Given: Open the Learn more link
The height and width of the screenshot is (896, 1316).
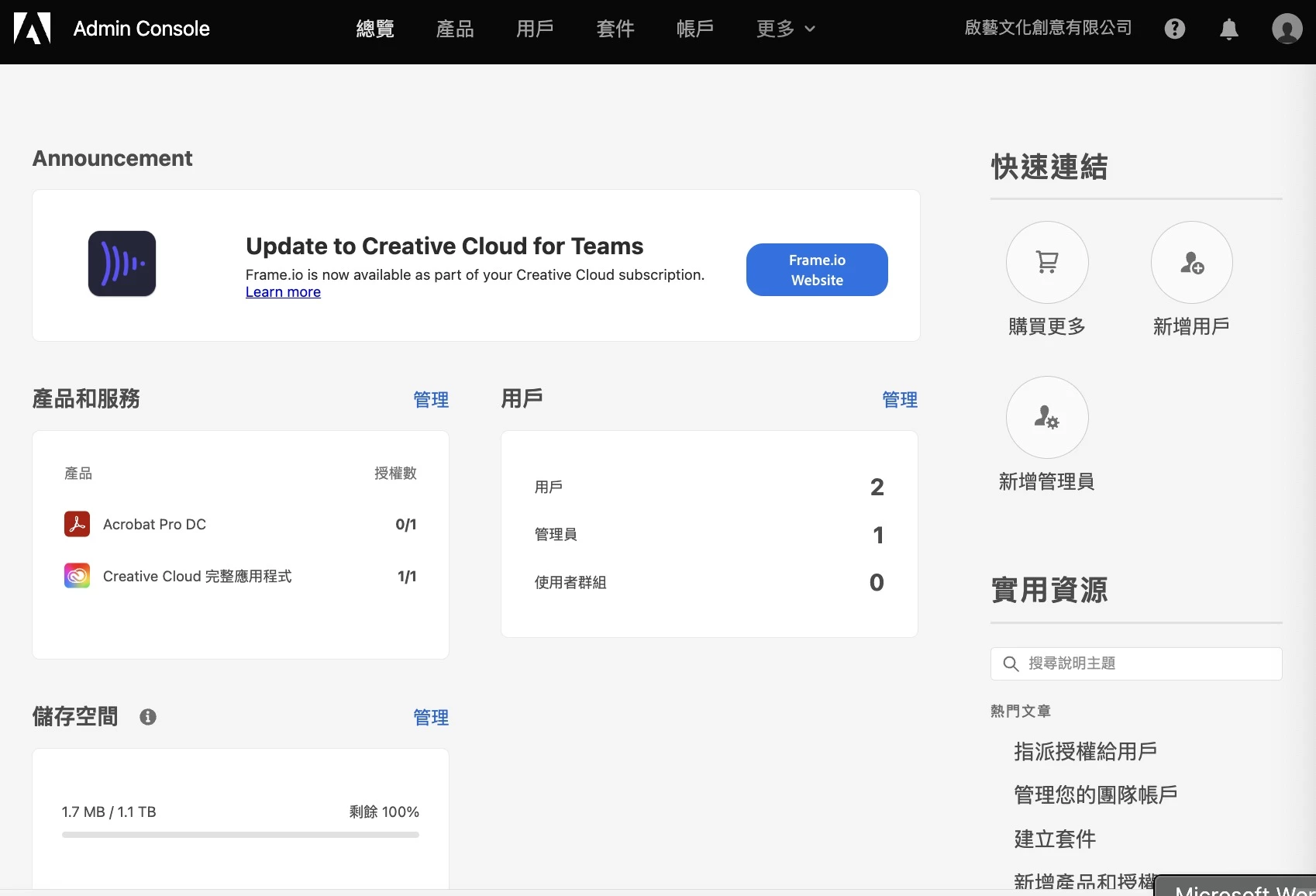Looking at the screenshot, I should pos(283,292).
